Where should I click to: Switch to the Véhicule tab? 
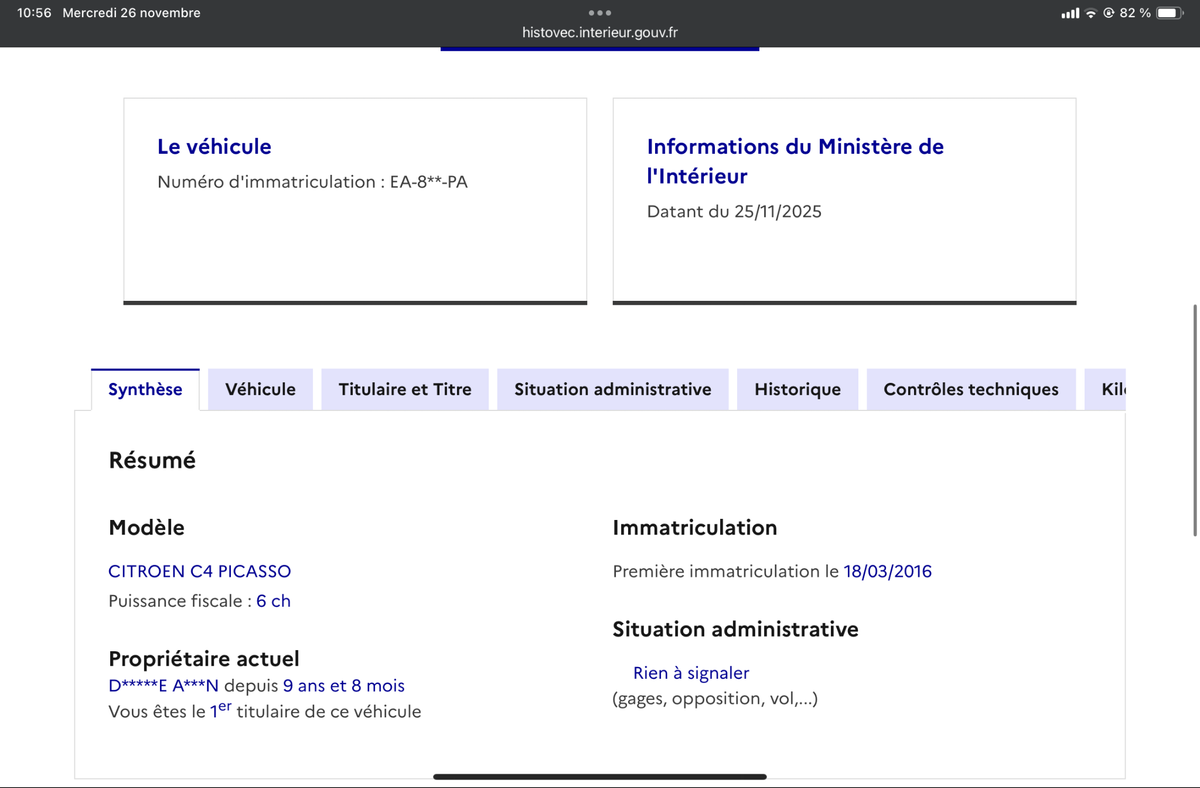260,390
